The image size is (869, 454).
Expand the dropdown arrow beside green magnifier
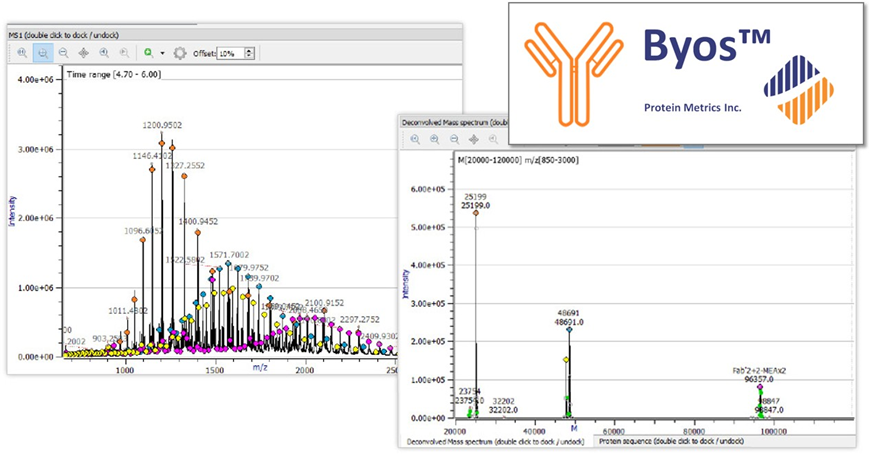[162, 53]
